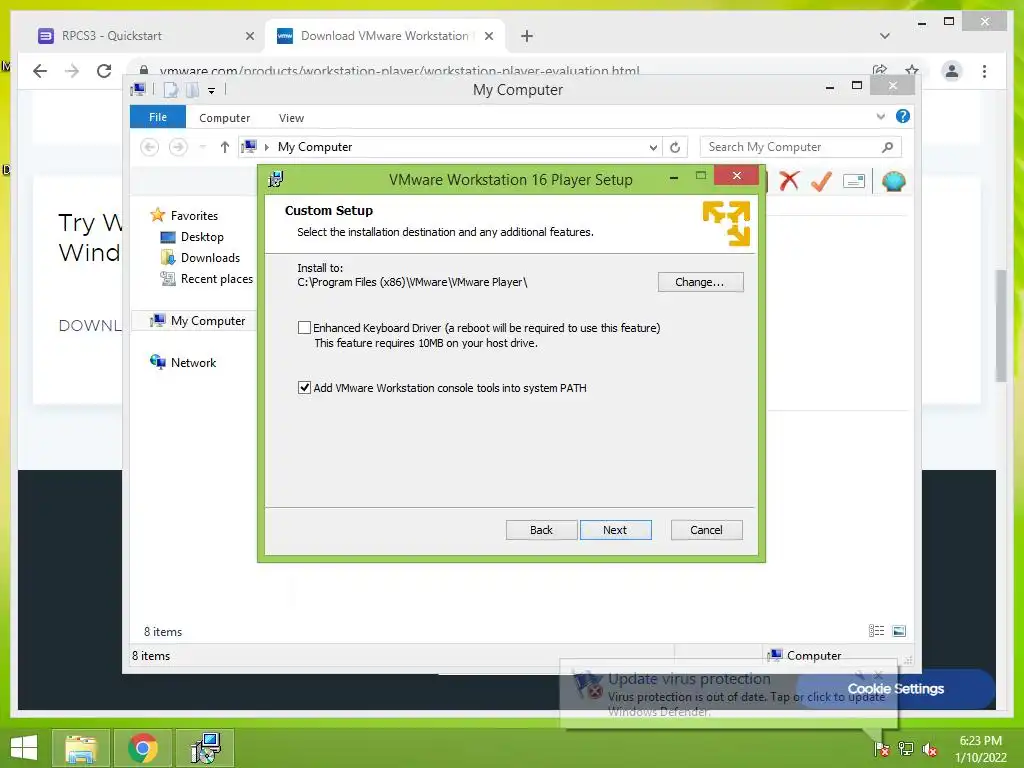
Task: Click the Update virus protection notification
Action: coord(728,694)
